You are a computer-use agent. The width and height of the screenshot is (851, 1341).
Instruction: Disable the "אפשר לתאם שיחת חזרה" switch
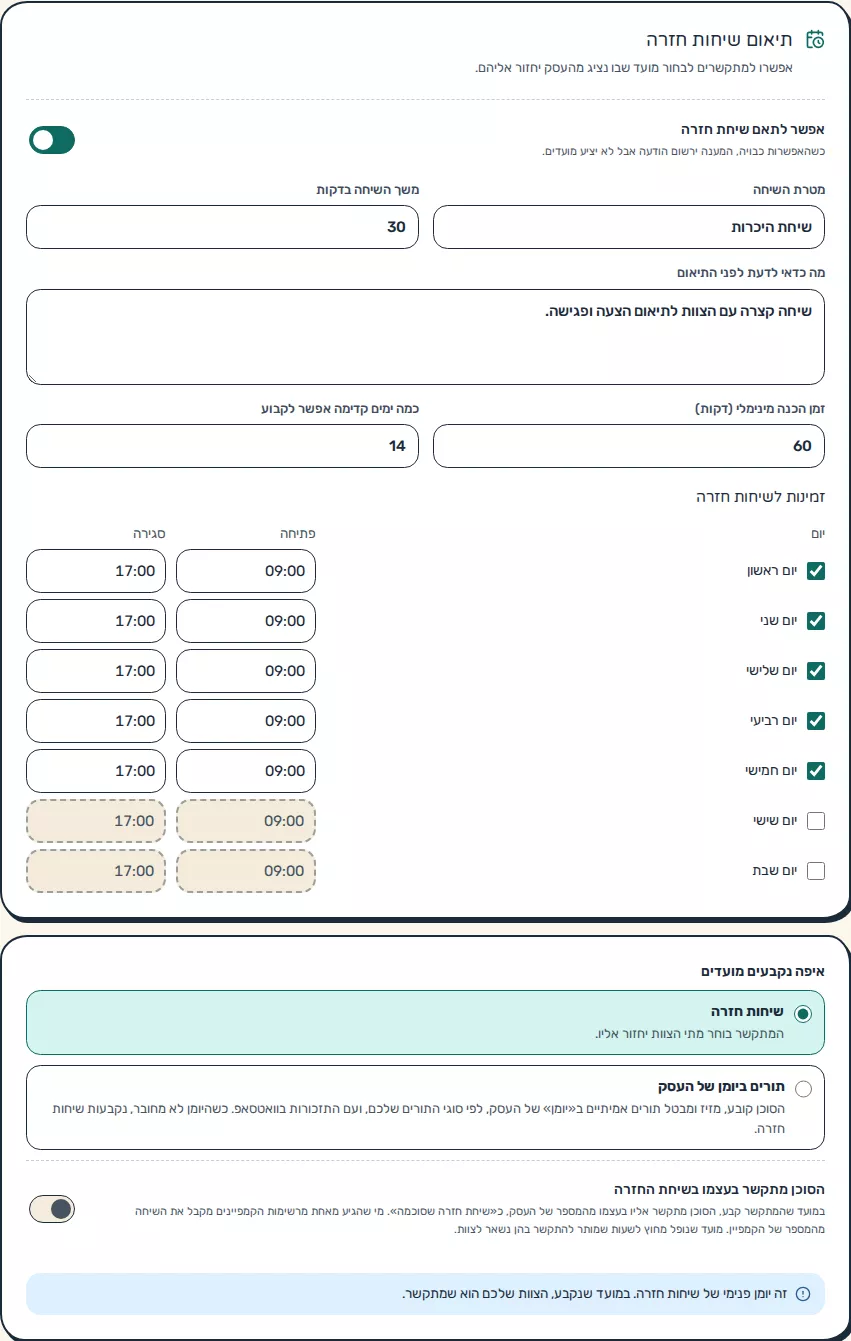(52, 141)
